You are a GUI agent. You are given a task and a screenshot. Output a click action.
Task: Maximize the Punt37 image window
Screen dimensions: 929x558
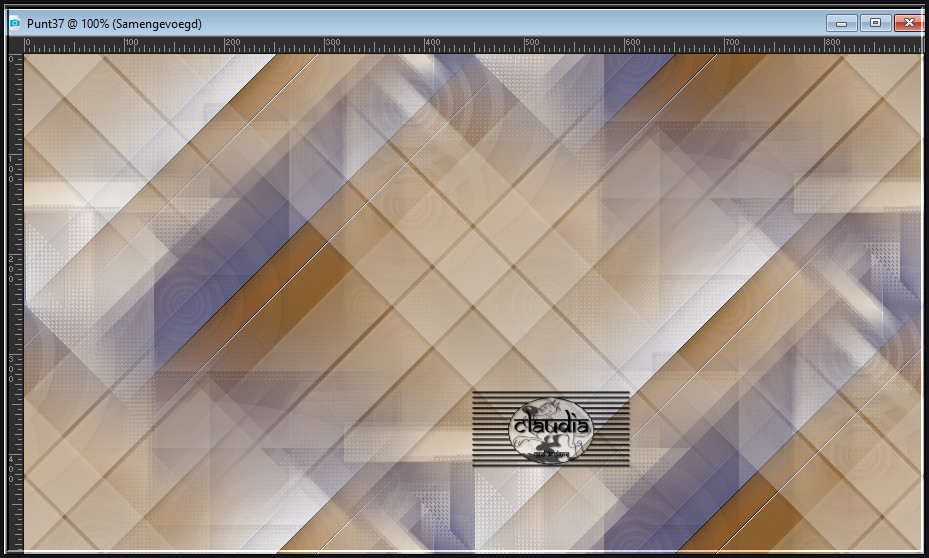pyautogui.click(x=875, y=24)
